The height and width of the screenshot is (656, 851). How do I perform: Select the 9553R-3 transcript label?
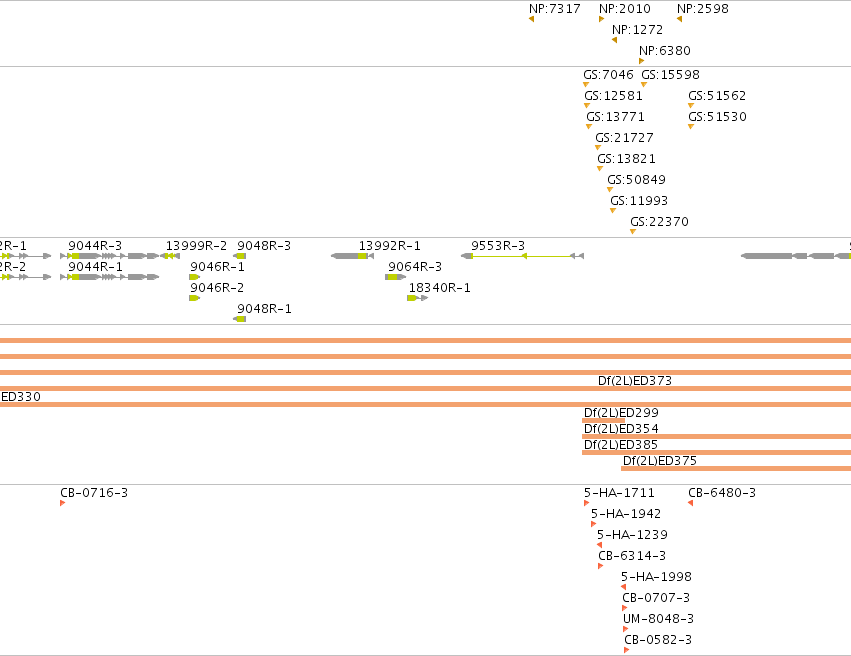pyautogui.click(x=498, y=246)
